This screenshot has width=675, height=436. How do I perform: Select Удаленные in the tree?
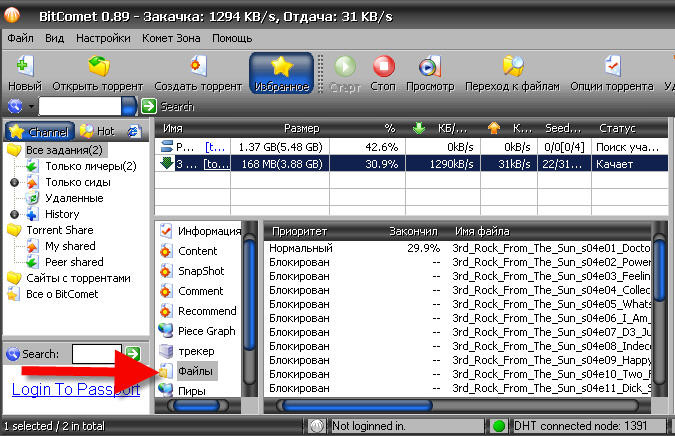tap(74, 198)
